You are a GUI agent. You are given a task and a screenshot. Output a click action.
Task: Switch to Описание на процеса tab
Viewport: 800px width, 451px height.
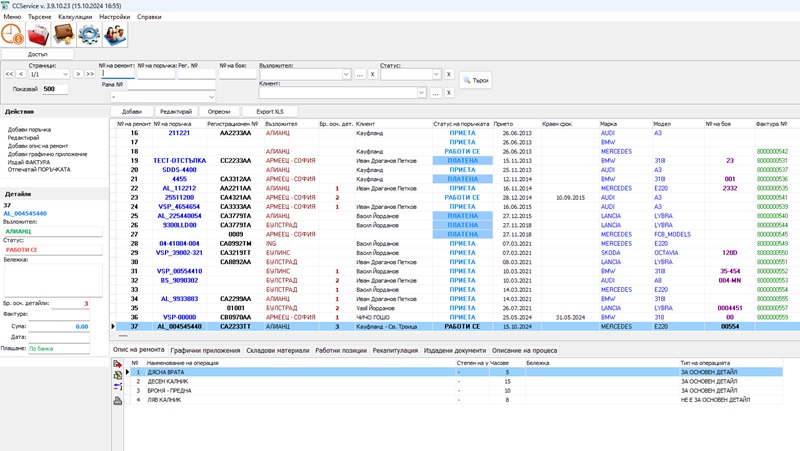(x=524, y=350)
